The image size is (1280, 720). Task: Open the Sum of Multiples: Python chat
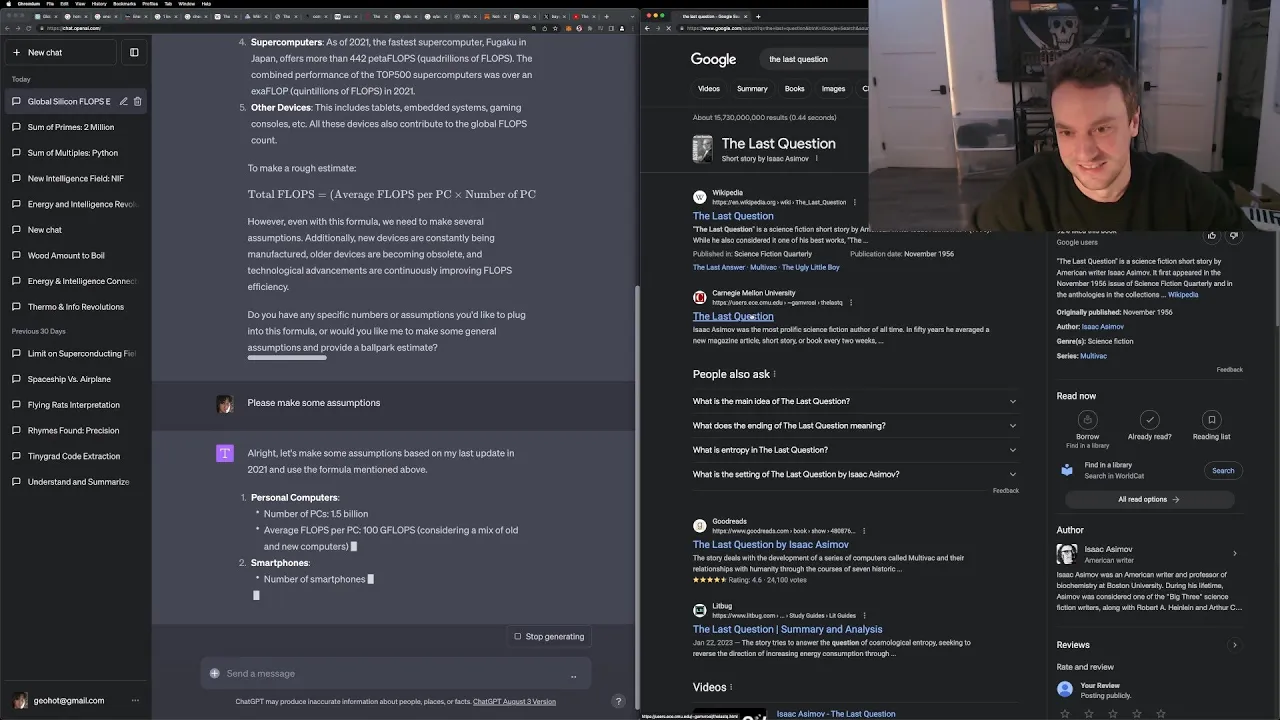(x=75, y=153)
